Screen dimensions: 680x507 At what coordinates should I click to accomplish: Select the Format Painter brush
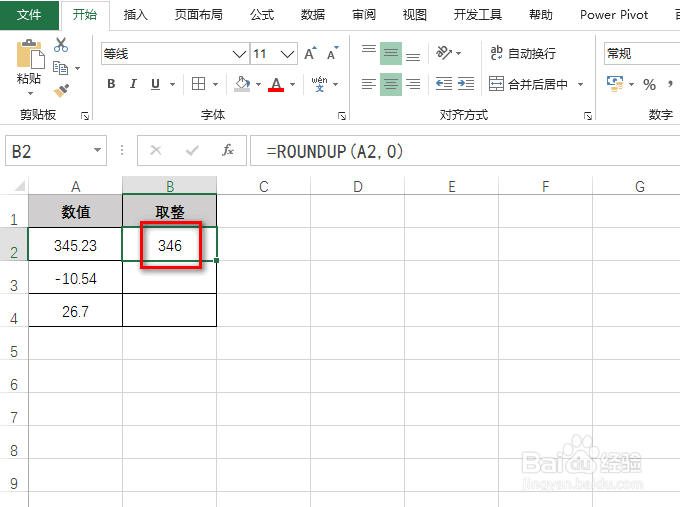[x=61, y=90]
